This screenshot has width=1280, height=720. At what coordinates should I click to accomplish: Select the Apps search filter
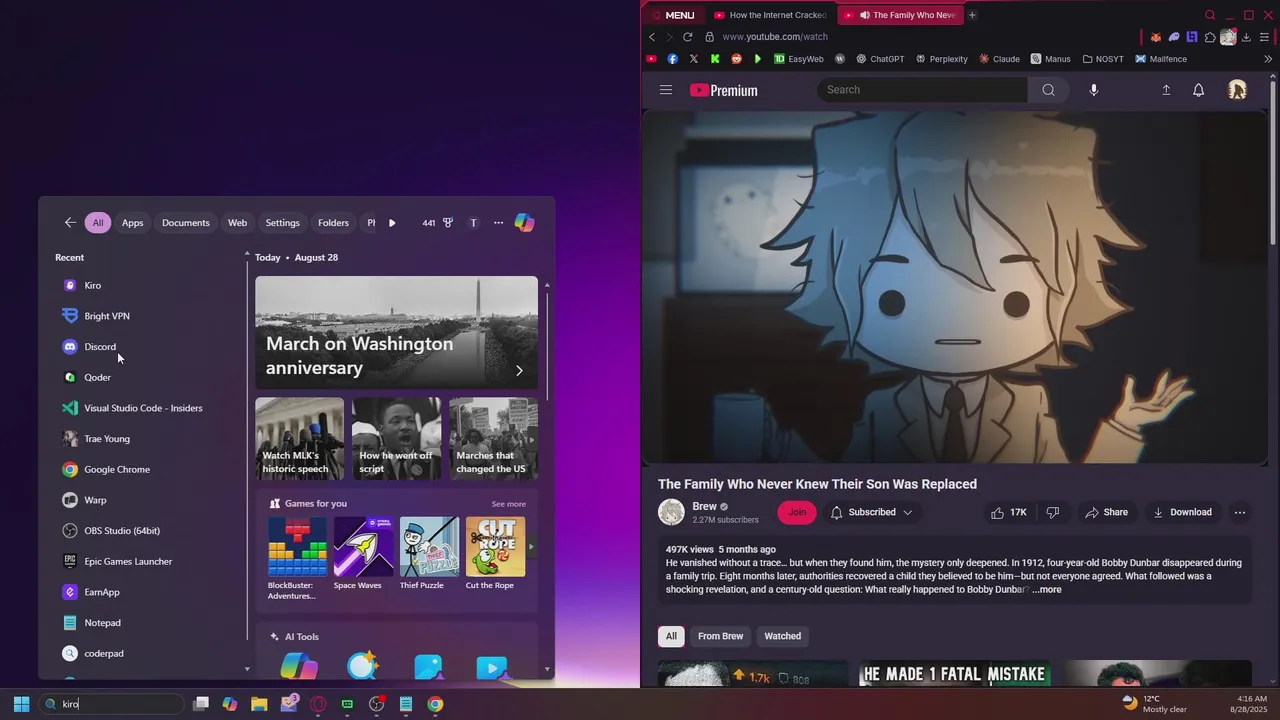coord(133,223)
